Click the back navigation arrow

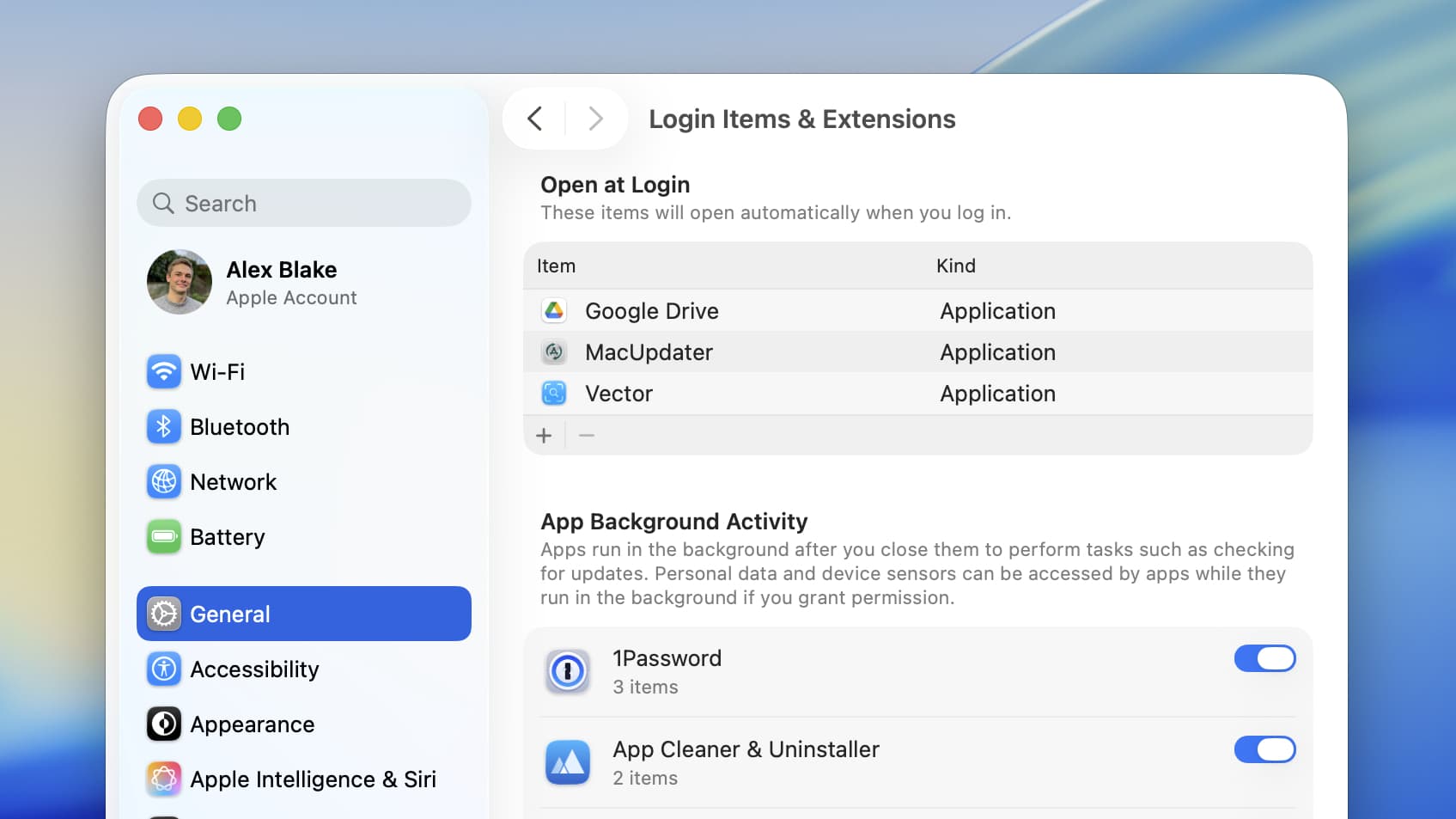pos(534,119)
